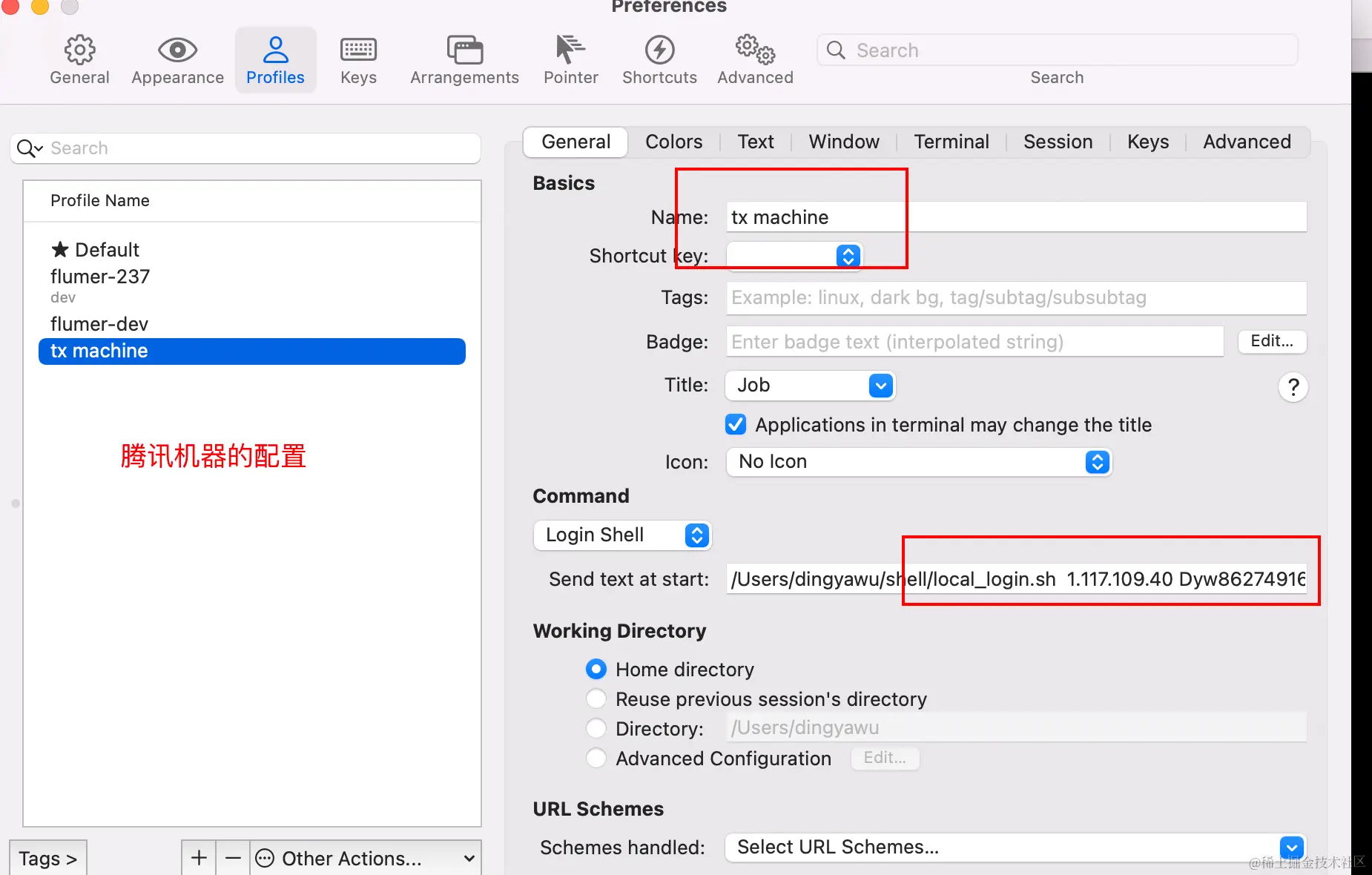Screen dimensions: 1372x875
Task: Click the badge Edit... button
Action: tap(1272, 341)
